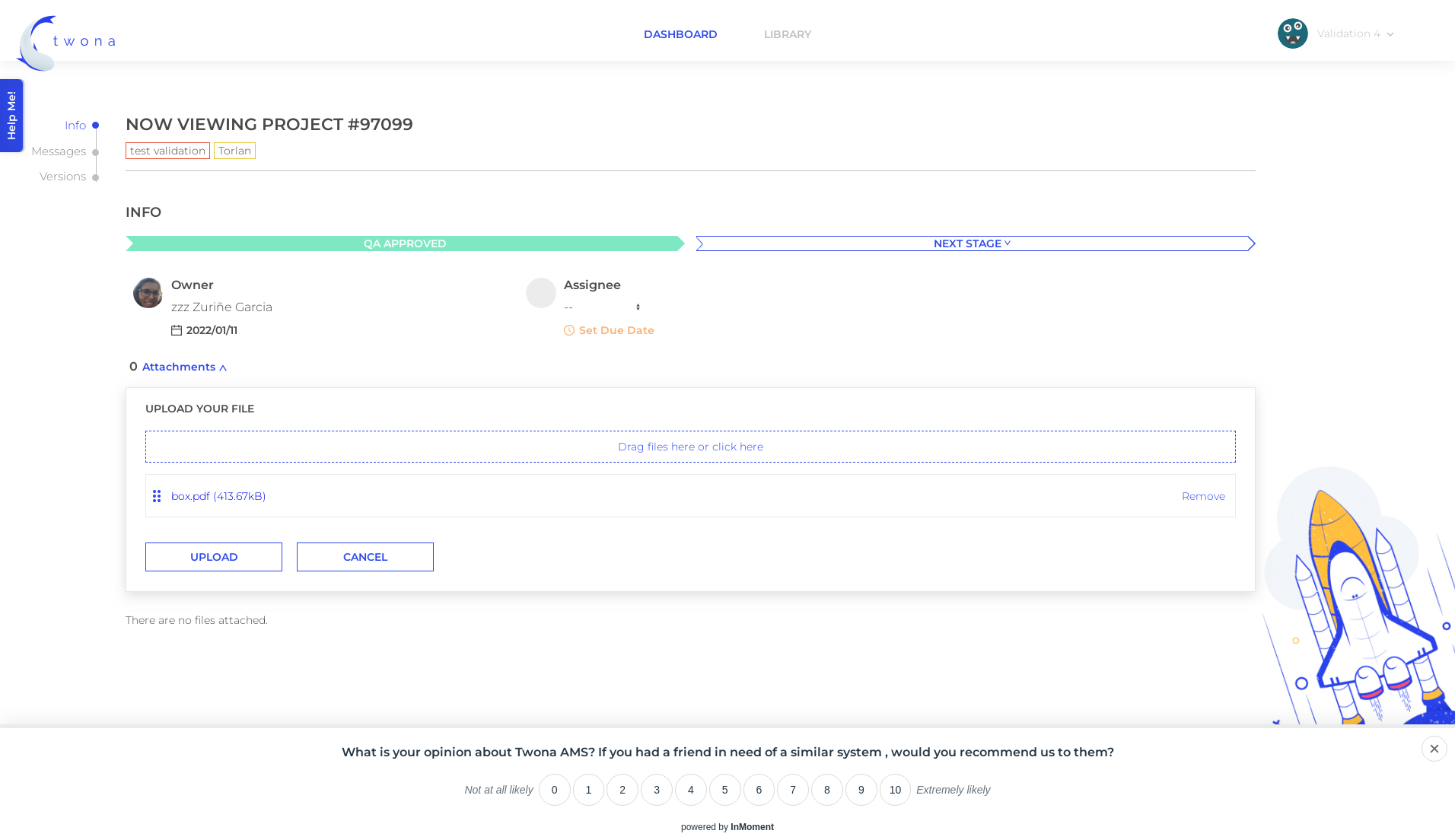This screenshot has width=1455, height=840.
Task: Choose rating 10 on the survey
Action: (895, 790)
